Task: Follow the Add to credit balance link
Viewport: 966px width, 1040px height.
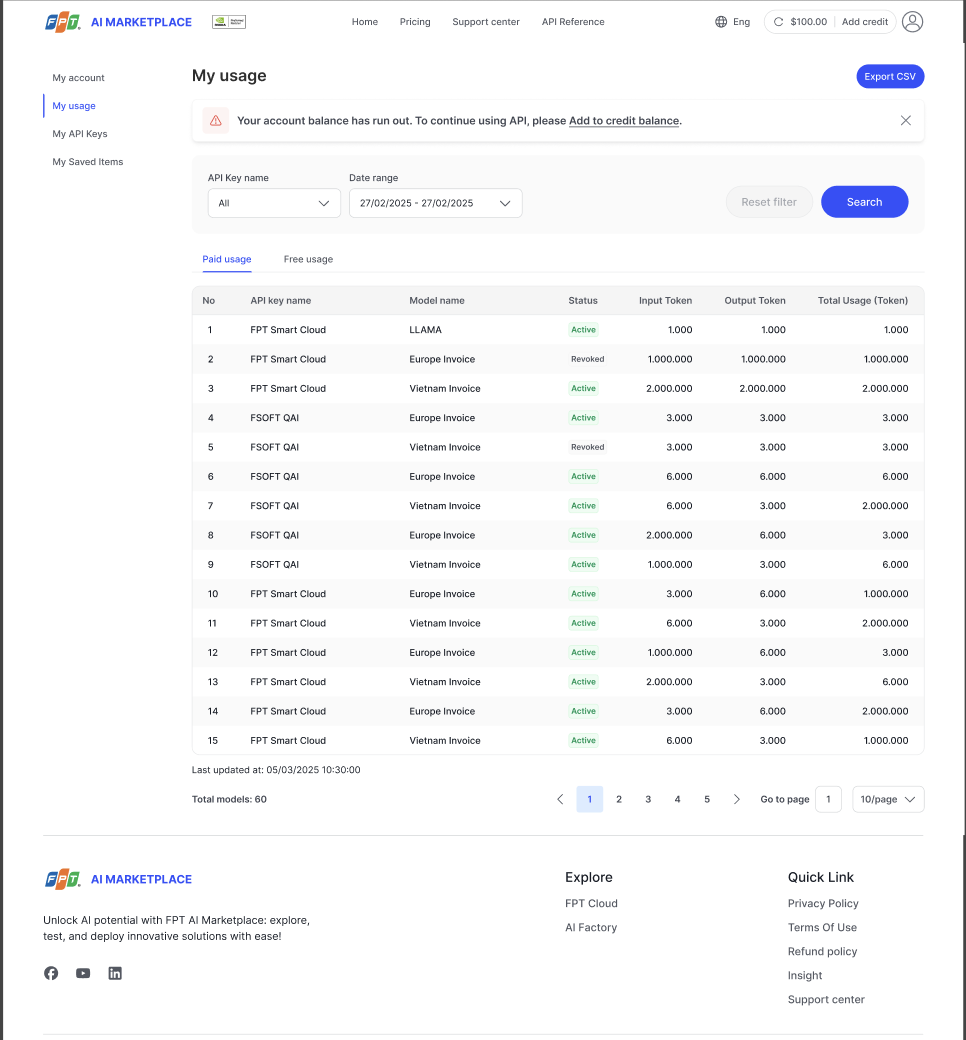Action: (x=624, y=121)
